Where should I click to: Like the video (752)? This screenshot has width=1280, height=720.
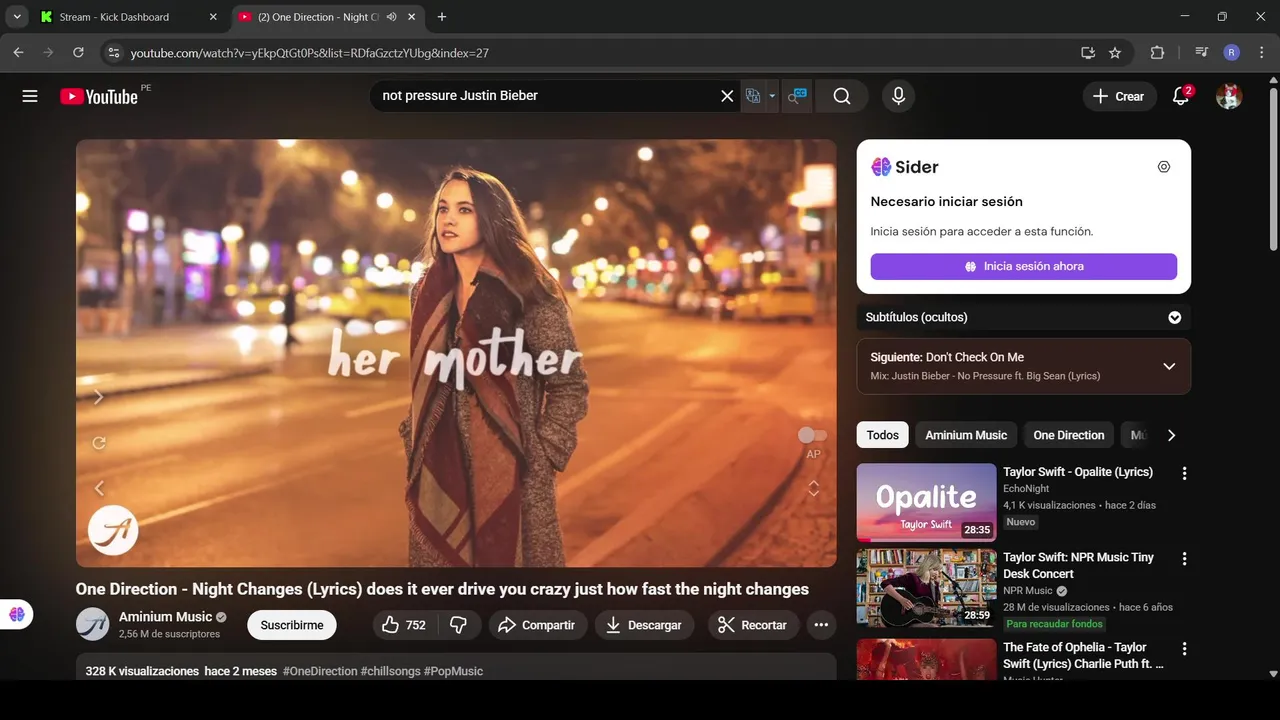tap(405, 625)
